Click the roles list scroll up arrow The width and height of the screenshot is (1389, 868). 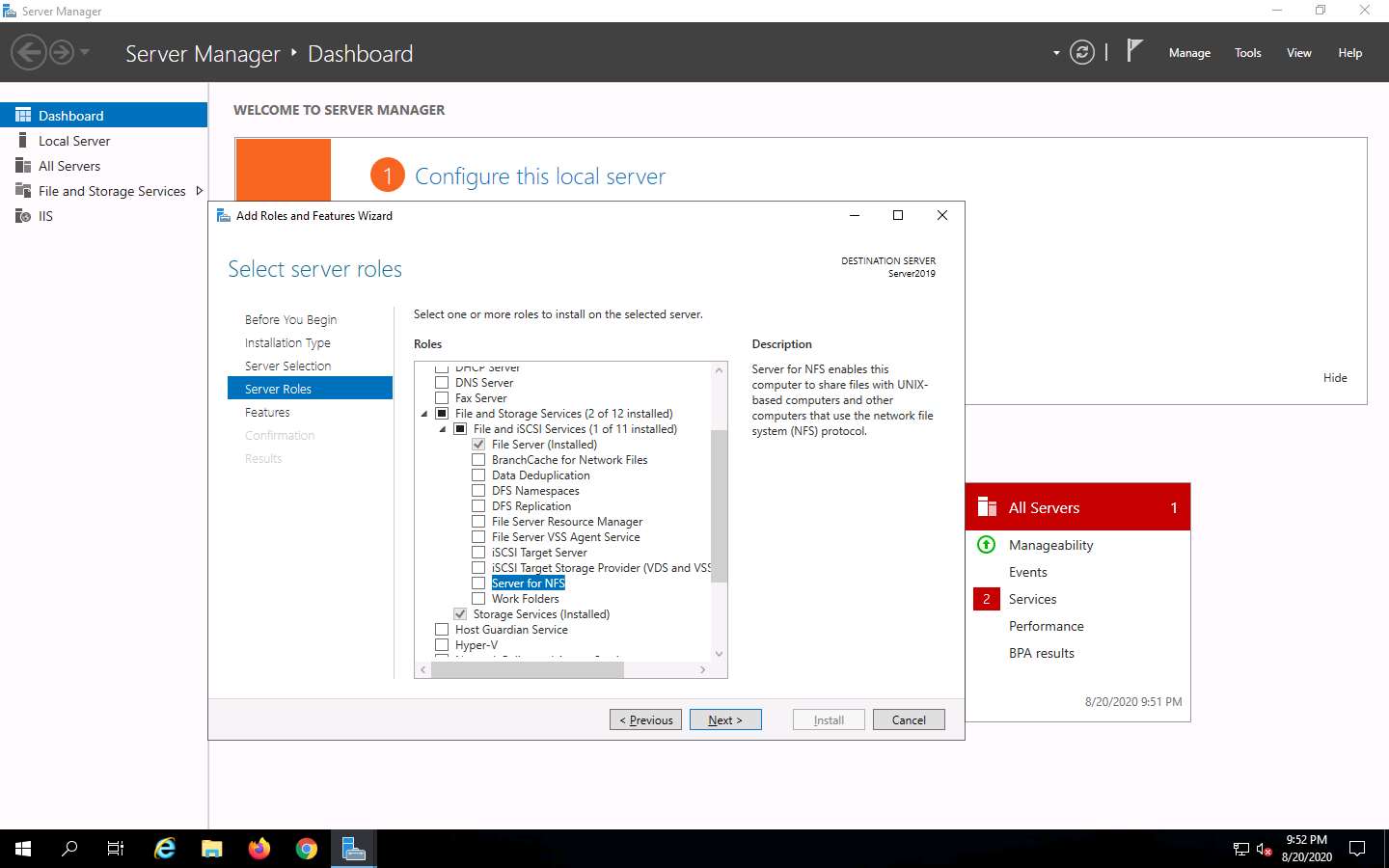point(719,370)
